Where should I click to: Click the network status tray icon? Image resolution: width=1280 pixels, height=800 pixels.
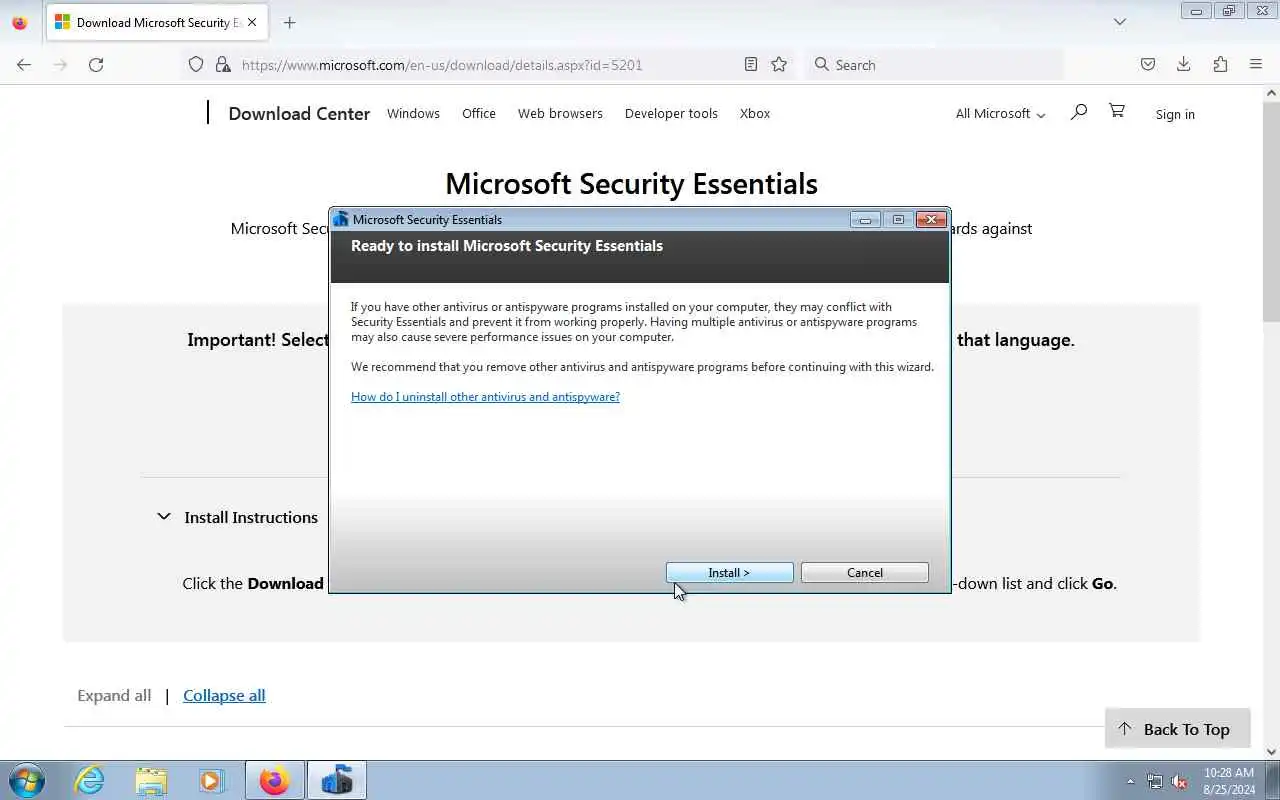[x=1155, y=782]
